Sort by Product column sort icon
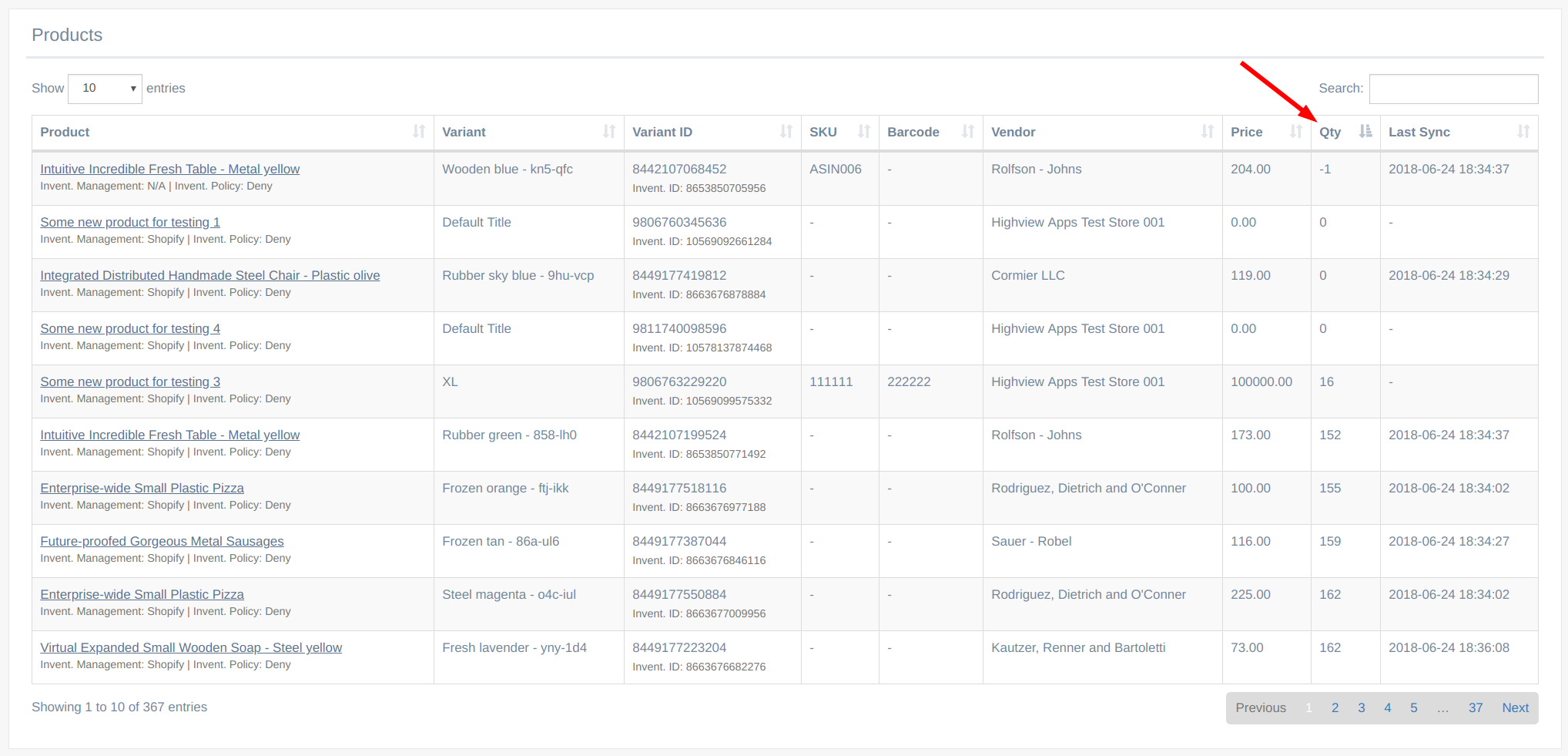 click(x=419, y=132)
